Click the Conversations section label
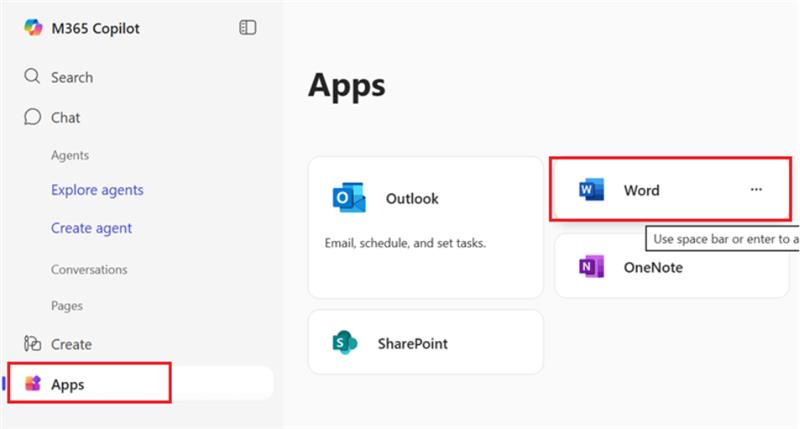 pos(89,269)
